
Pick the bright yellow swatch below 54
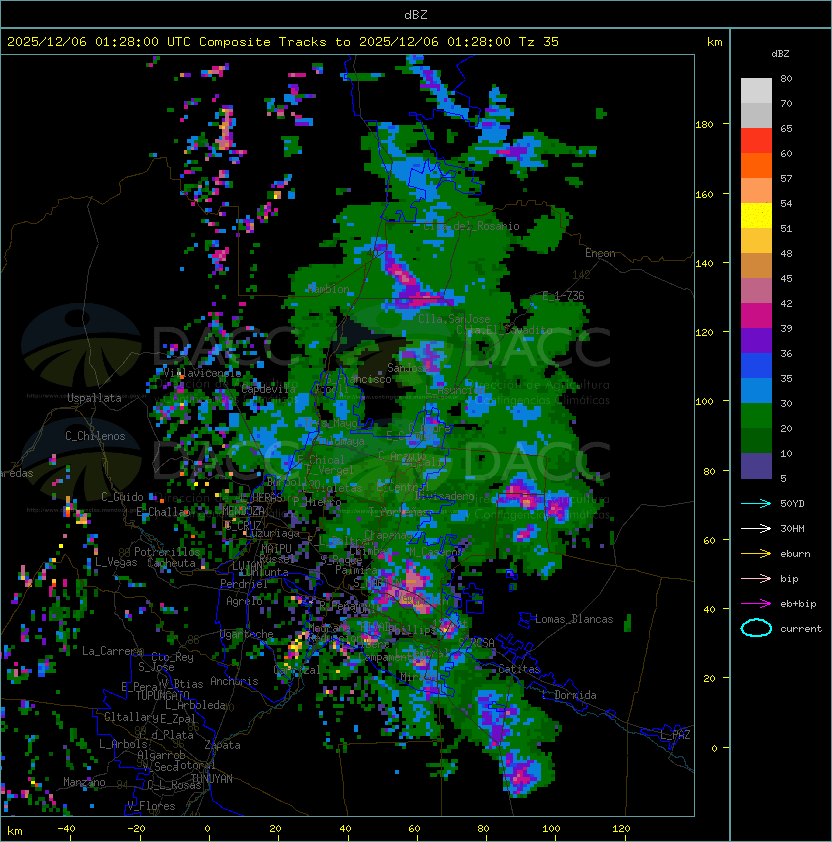756,216
